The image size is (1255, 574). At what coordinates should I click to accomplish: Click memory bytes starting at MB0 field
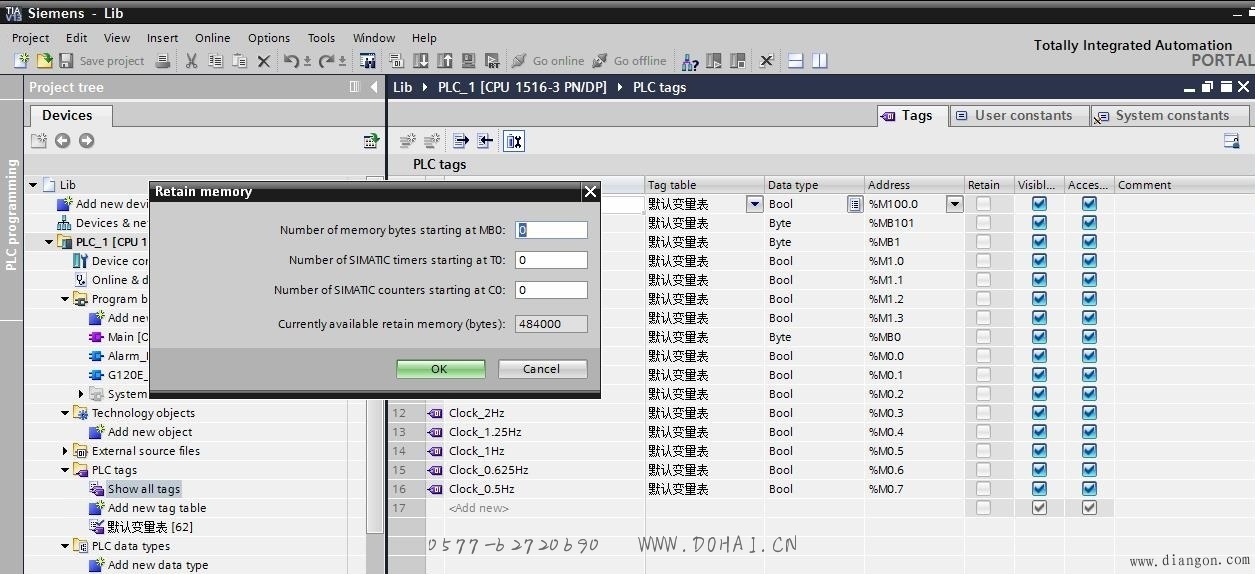(x=551, y=230)
